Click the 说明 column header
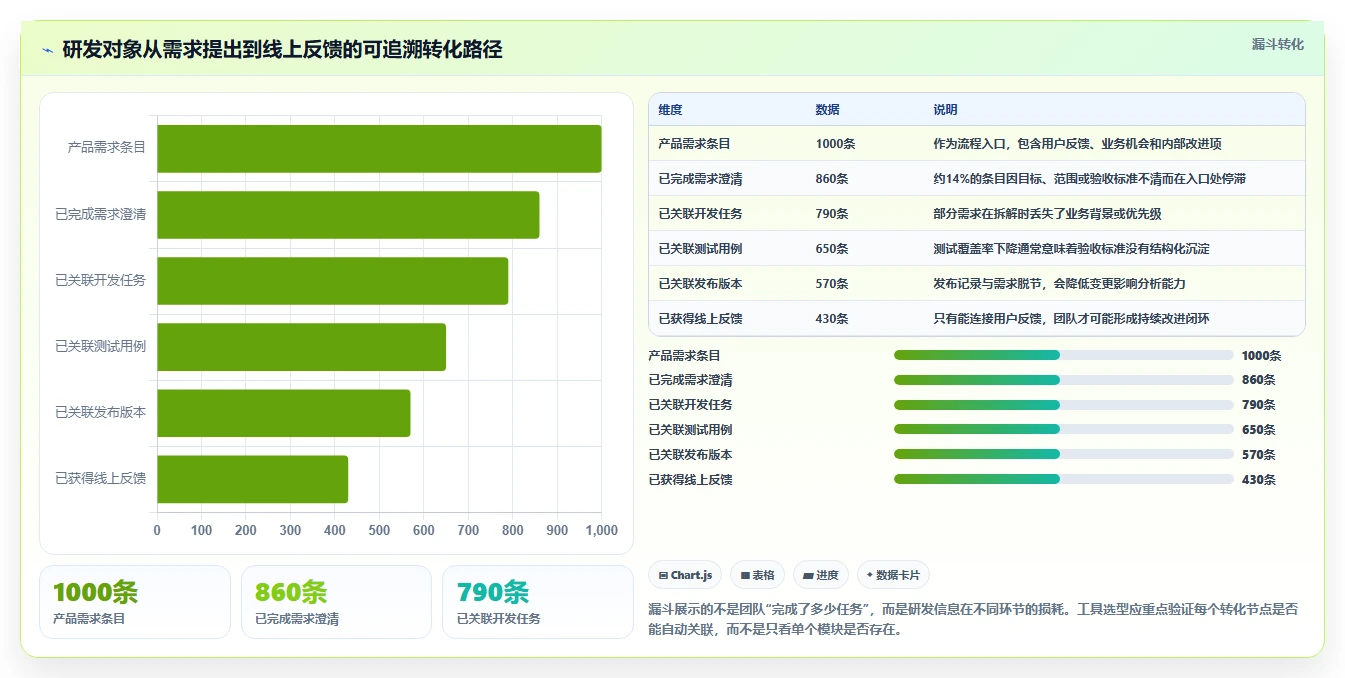 (x=945, y=110)
